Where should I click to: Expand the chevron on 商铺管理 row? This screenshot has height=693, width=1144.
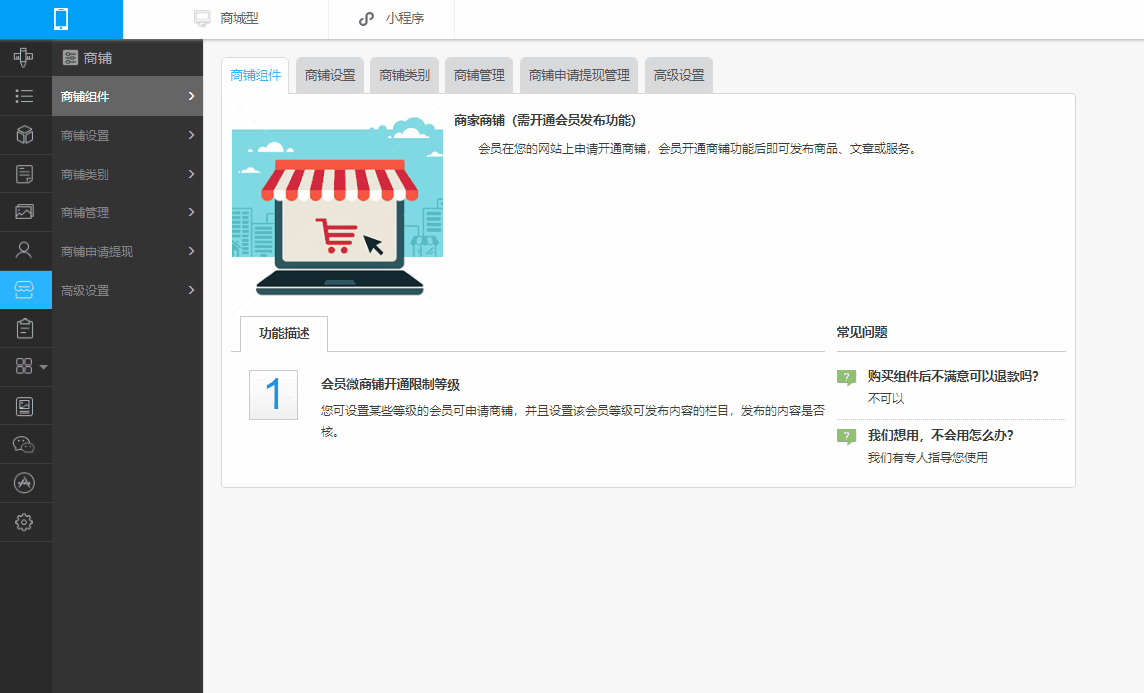[191, 212]
